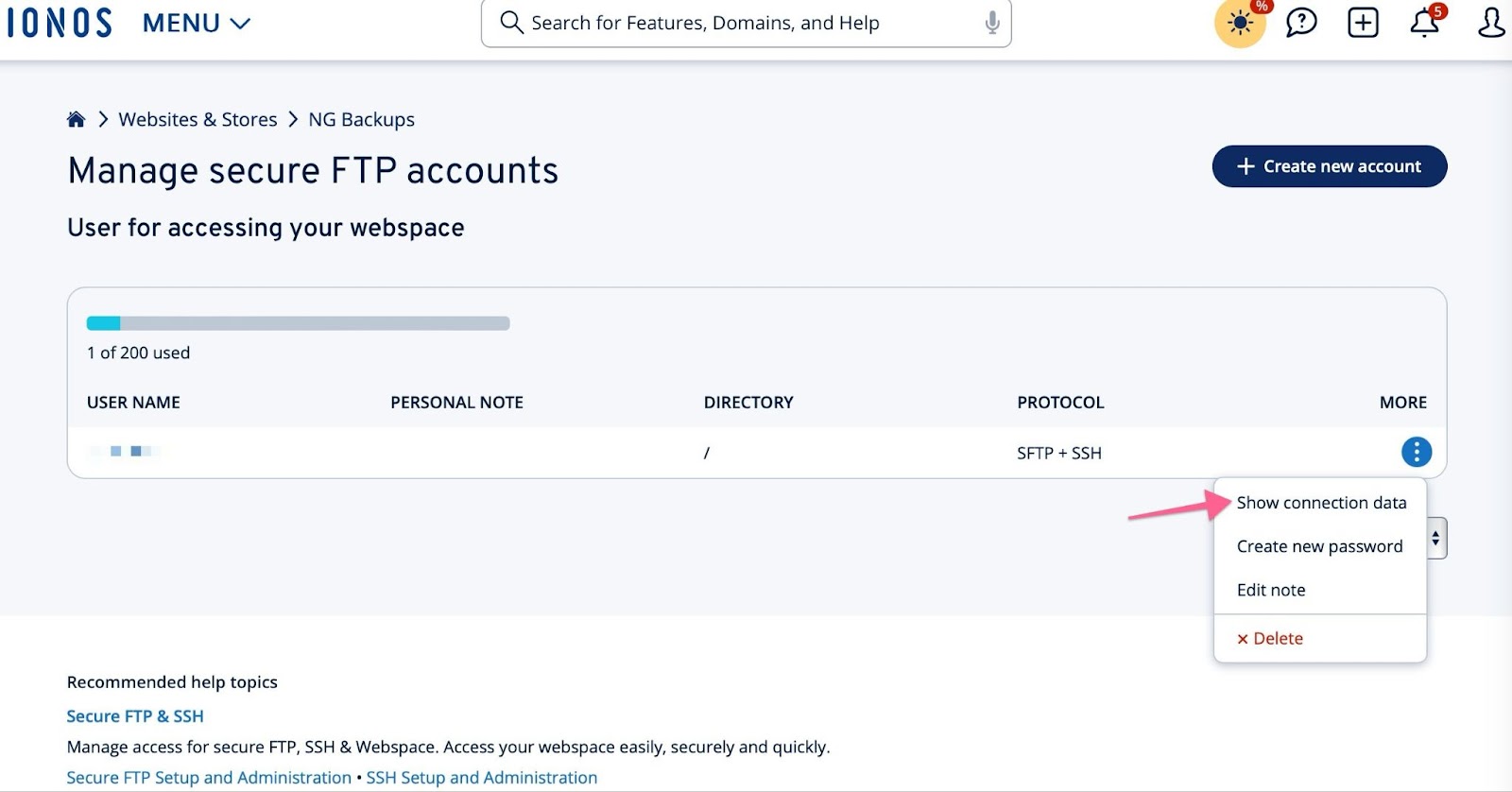The image size is (1512, 792).
Task: Select Edit note from menu
Action: click(x=1271, y=590)
